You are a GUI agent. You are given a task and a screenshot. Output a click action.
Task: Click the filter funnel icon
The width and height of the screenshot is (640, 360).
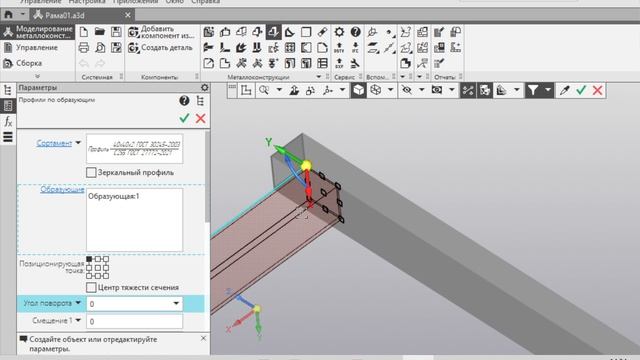[x=533, y=90]
